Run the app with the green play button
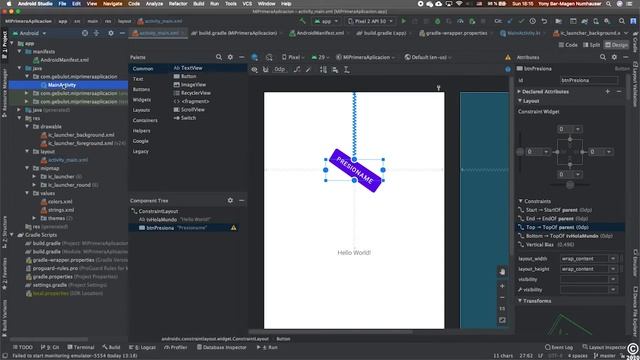The image size is (640, 360). coord(403,21)
